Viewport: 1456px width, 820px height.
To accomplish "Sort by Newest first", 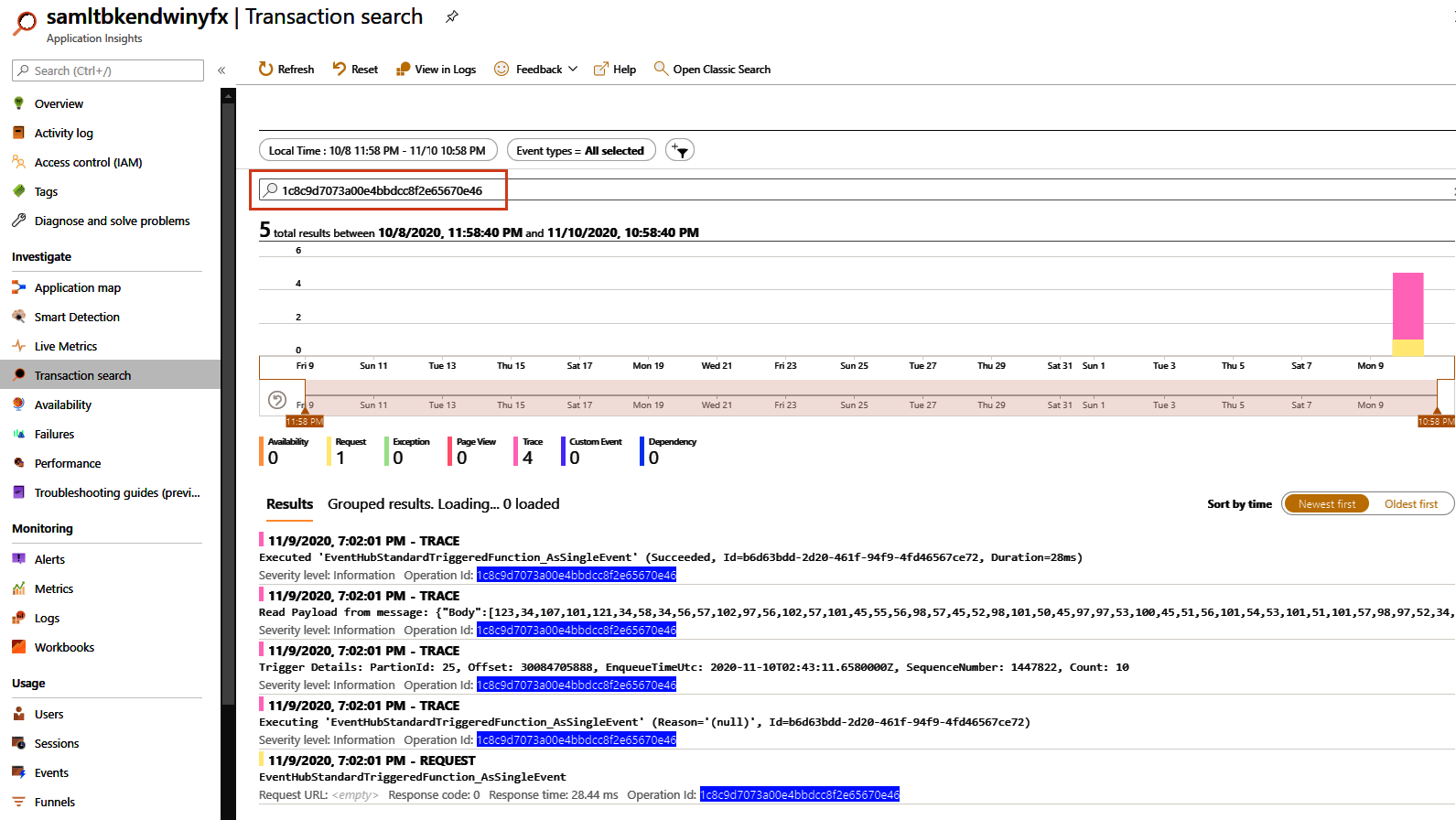I will 1326,504.
